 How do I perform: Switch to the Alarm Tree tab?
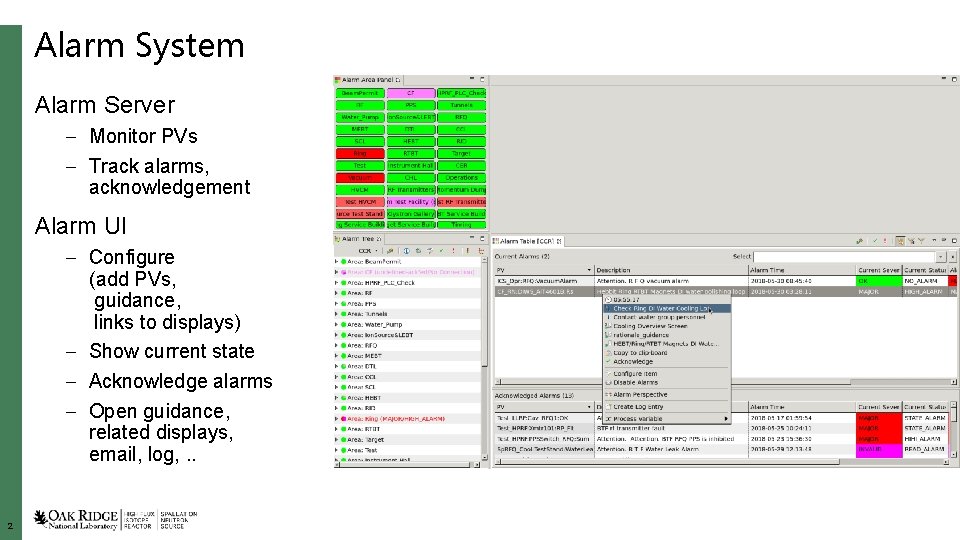point(358,239)
